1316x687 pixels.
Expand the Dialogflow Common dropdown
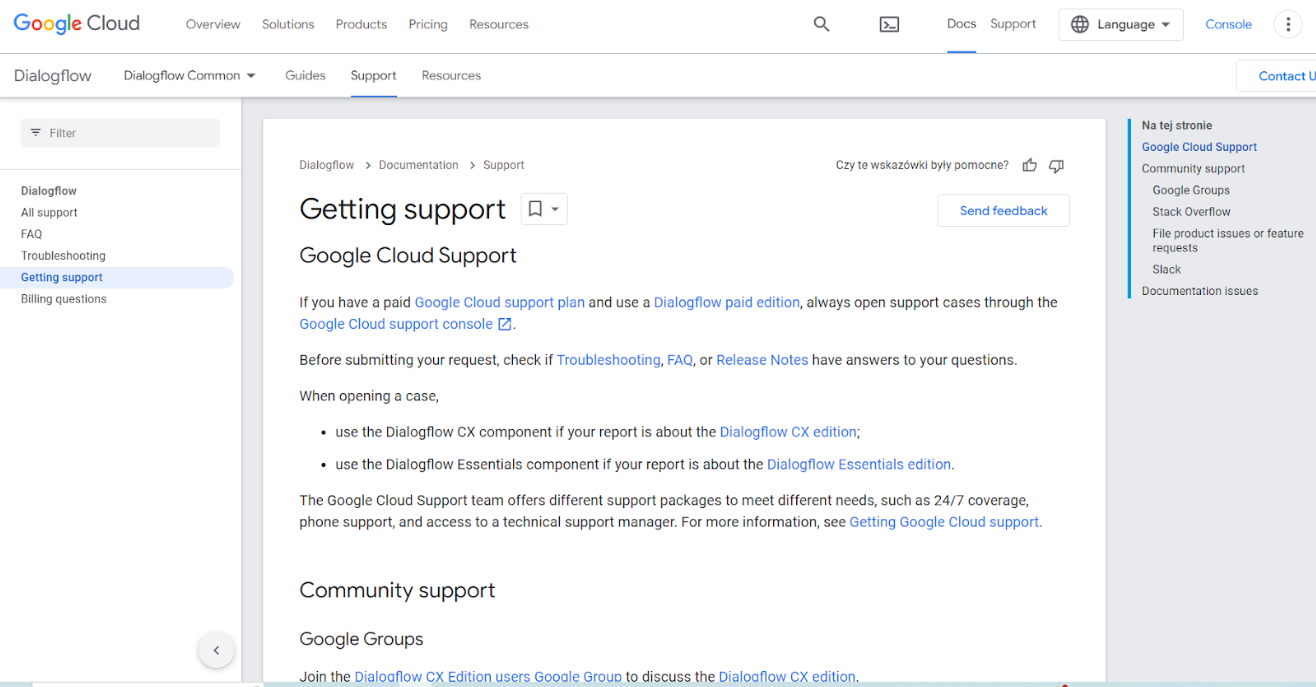tap(190, 76)
